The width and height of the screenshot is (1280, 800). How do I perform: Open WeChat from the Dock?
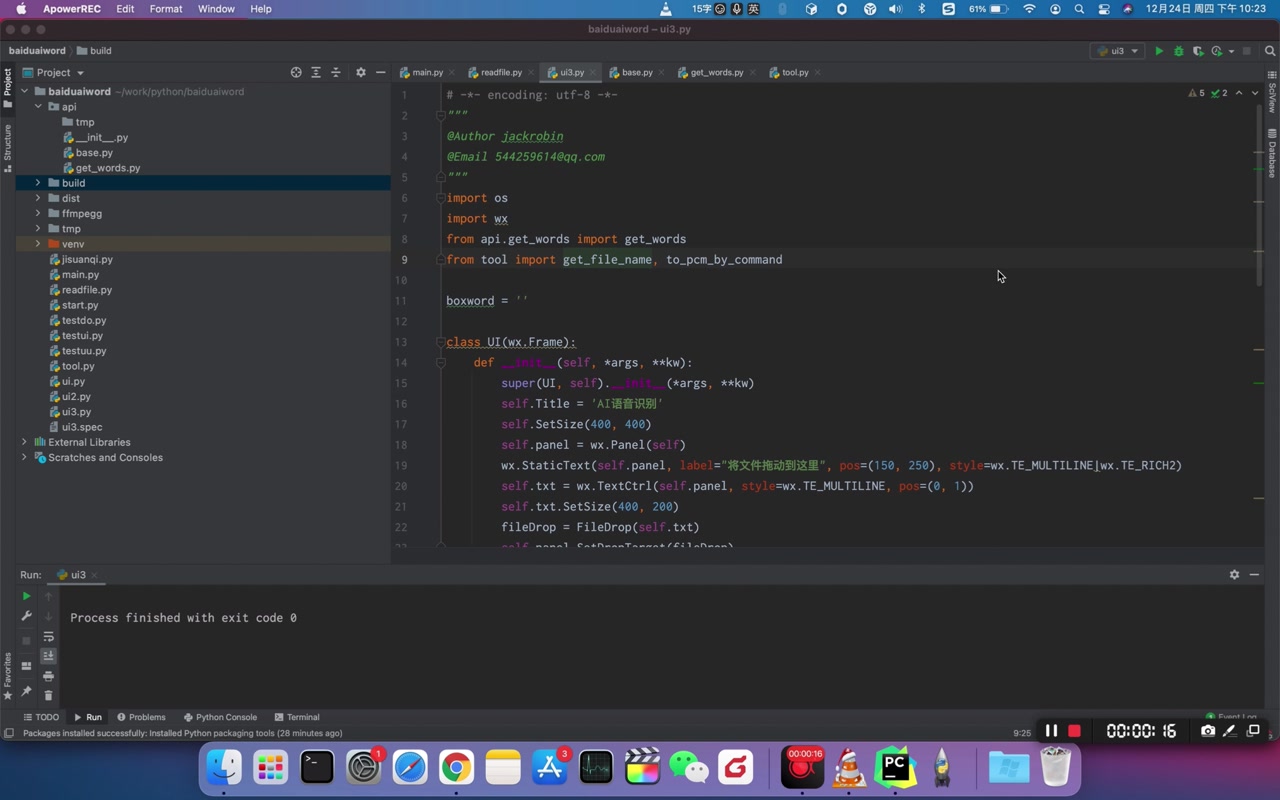(x=688, y=767)
